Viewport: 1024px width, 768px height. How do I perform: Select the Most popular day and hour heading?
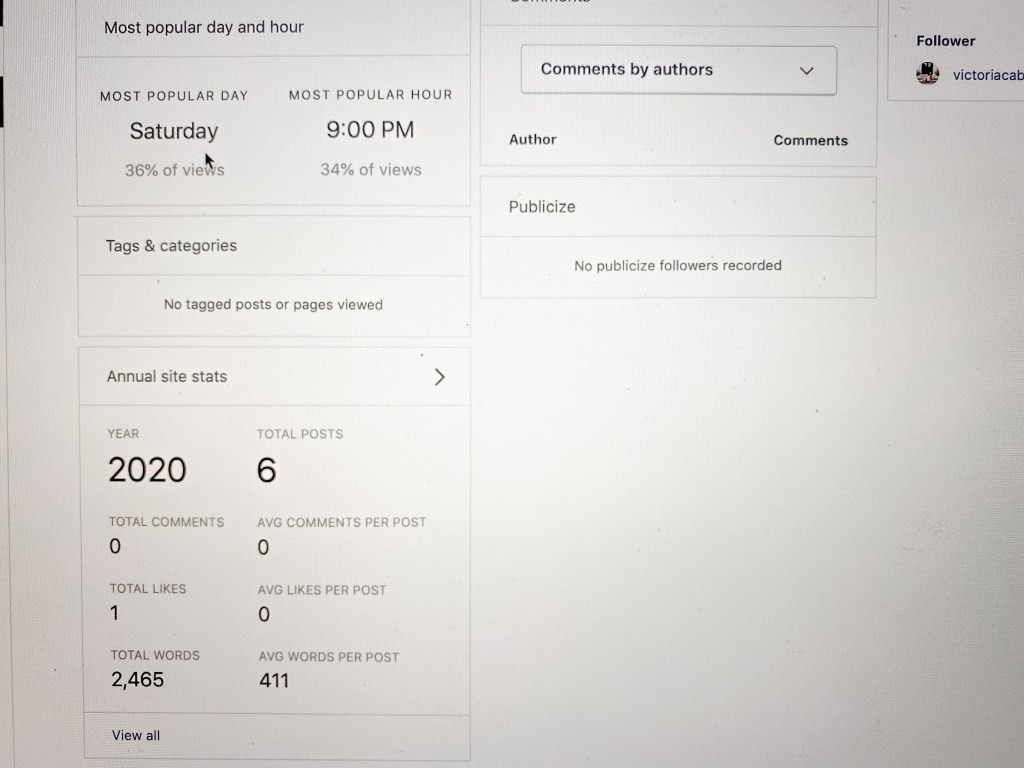204,27
